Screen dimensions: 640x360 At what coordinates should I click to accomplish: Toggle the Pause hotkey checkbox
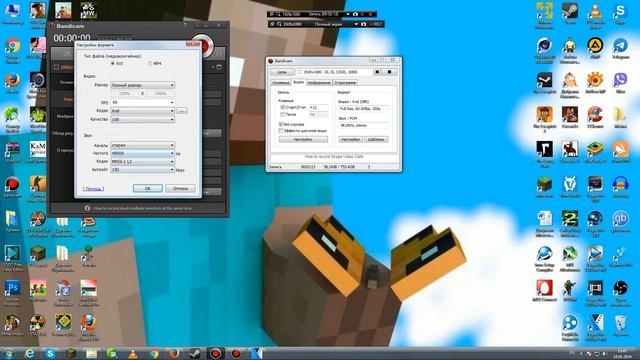coord(282,115)
